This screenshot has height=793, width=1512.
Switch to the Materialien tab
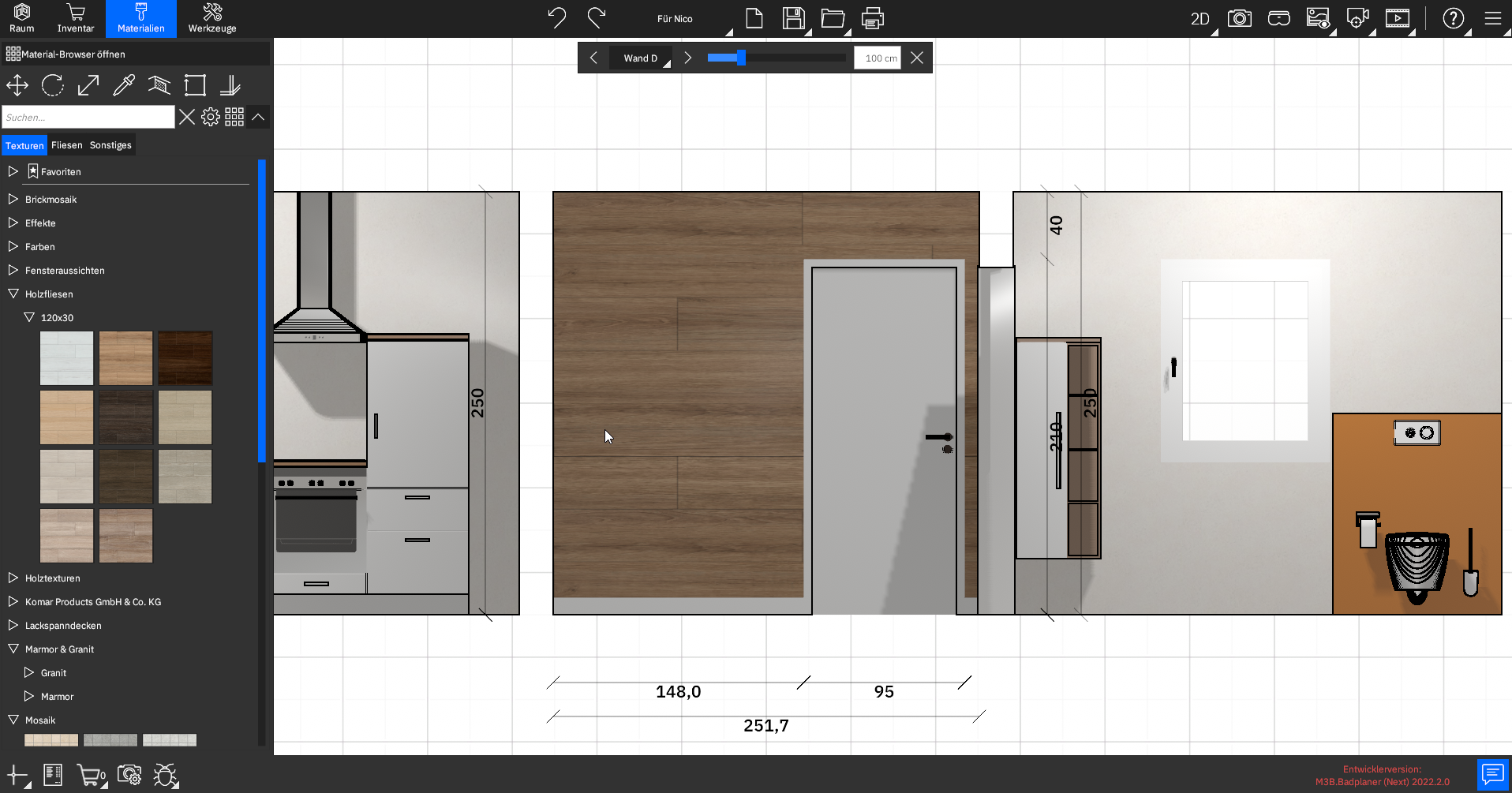tap(141, 19)
